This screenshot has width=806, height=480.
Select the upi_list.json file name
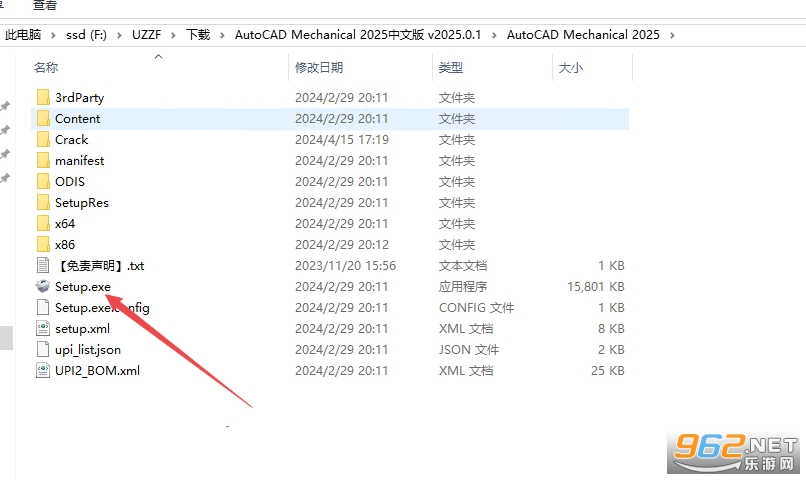(88, 350)
